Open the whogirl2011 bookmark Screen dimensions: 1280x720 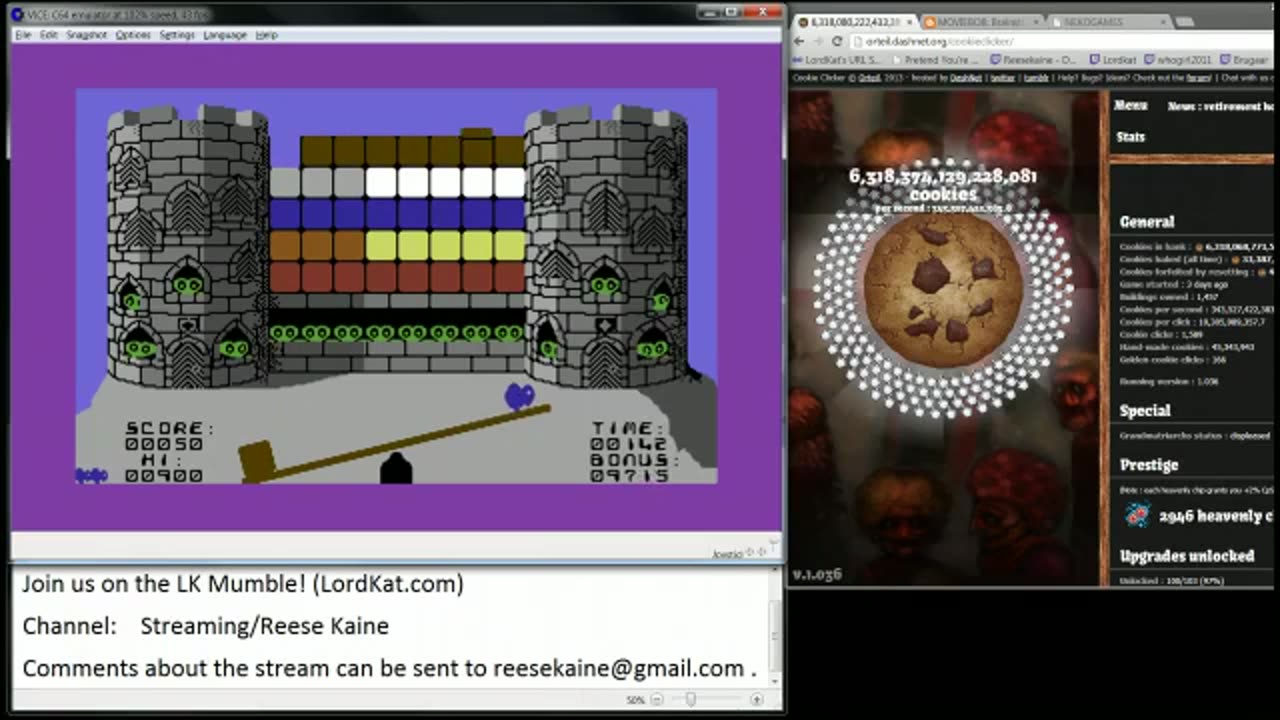coord(1176,60)
